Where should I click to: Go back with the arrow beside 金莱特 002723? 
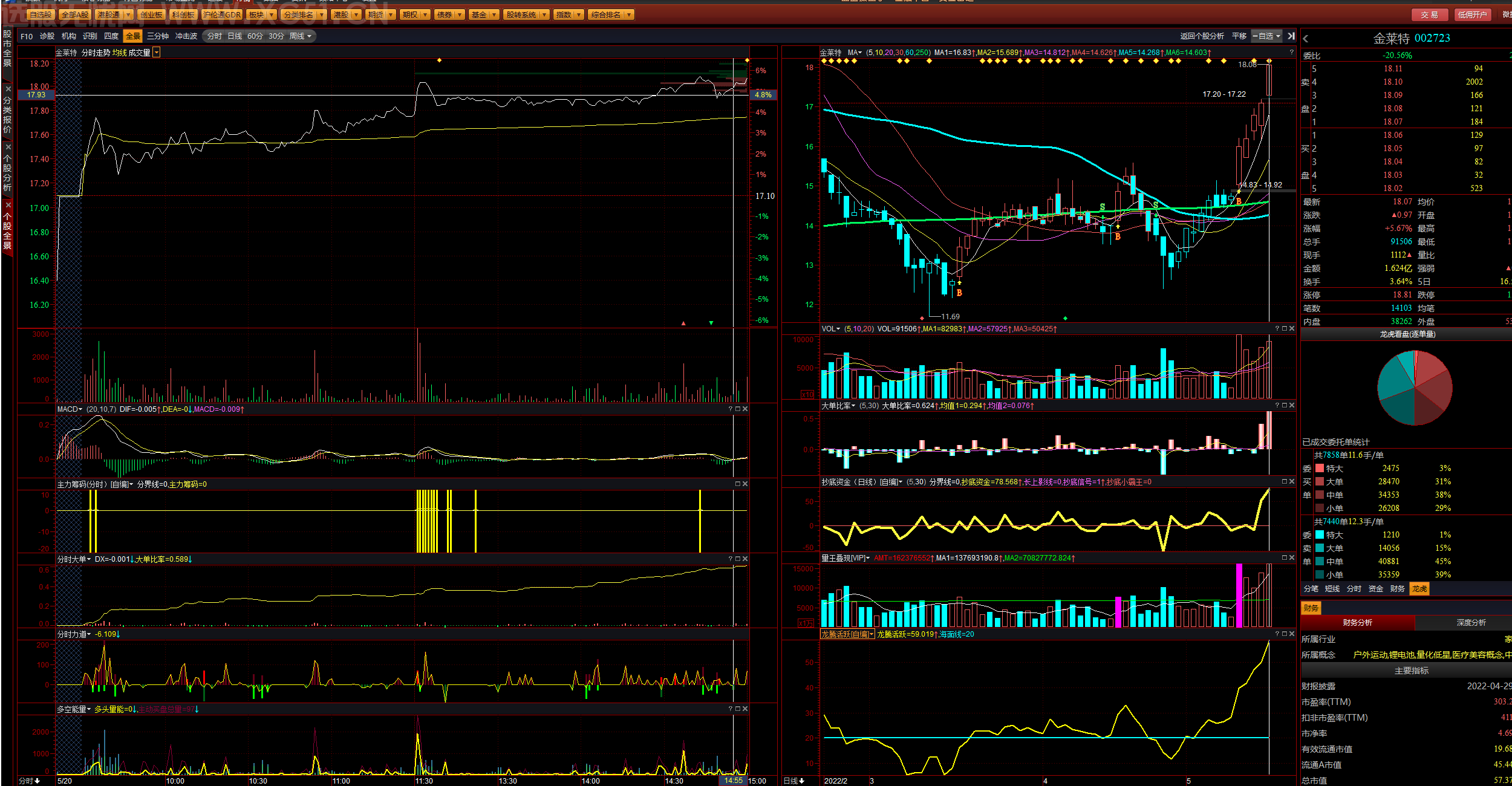(x=1306, y=39)
